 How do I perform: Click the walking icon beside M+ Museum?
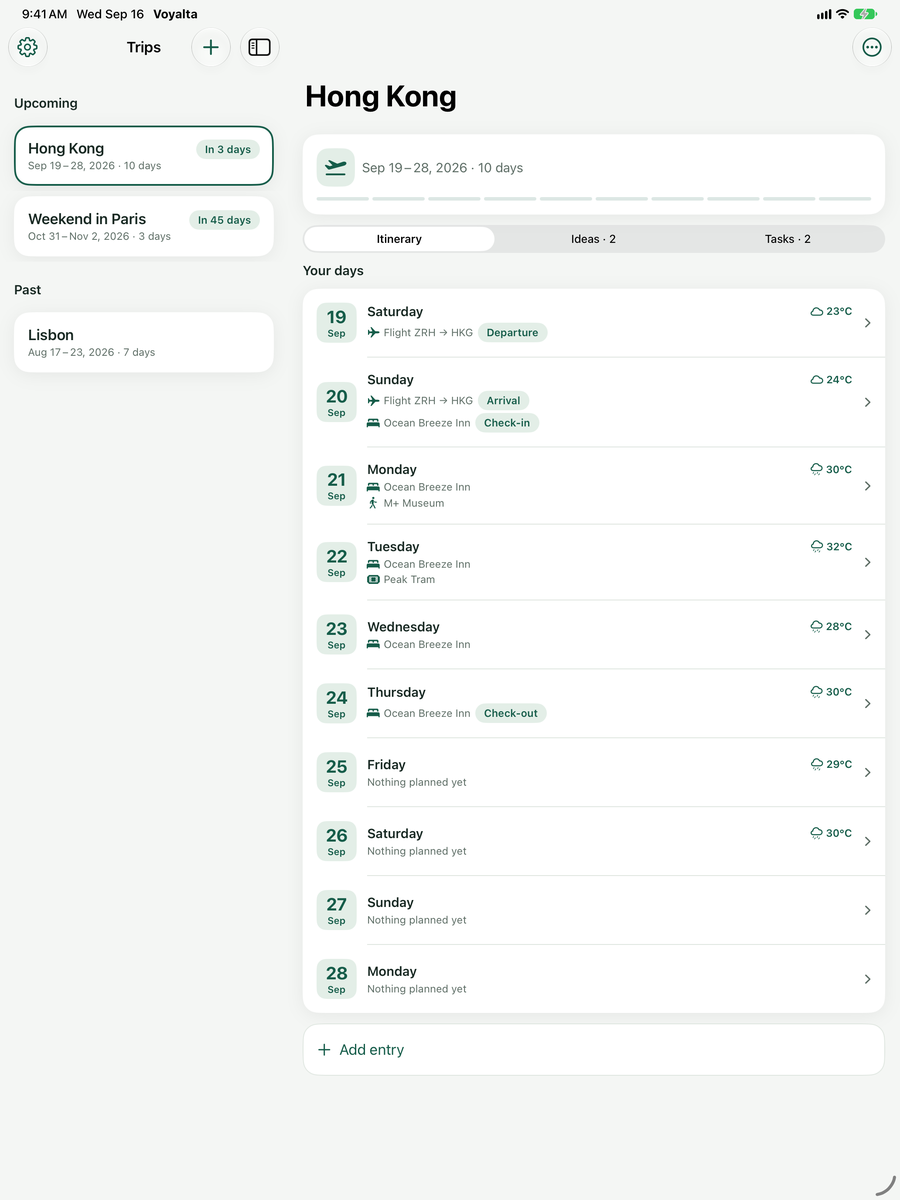[x=373, y=503]
